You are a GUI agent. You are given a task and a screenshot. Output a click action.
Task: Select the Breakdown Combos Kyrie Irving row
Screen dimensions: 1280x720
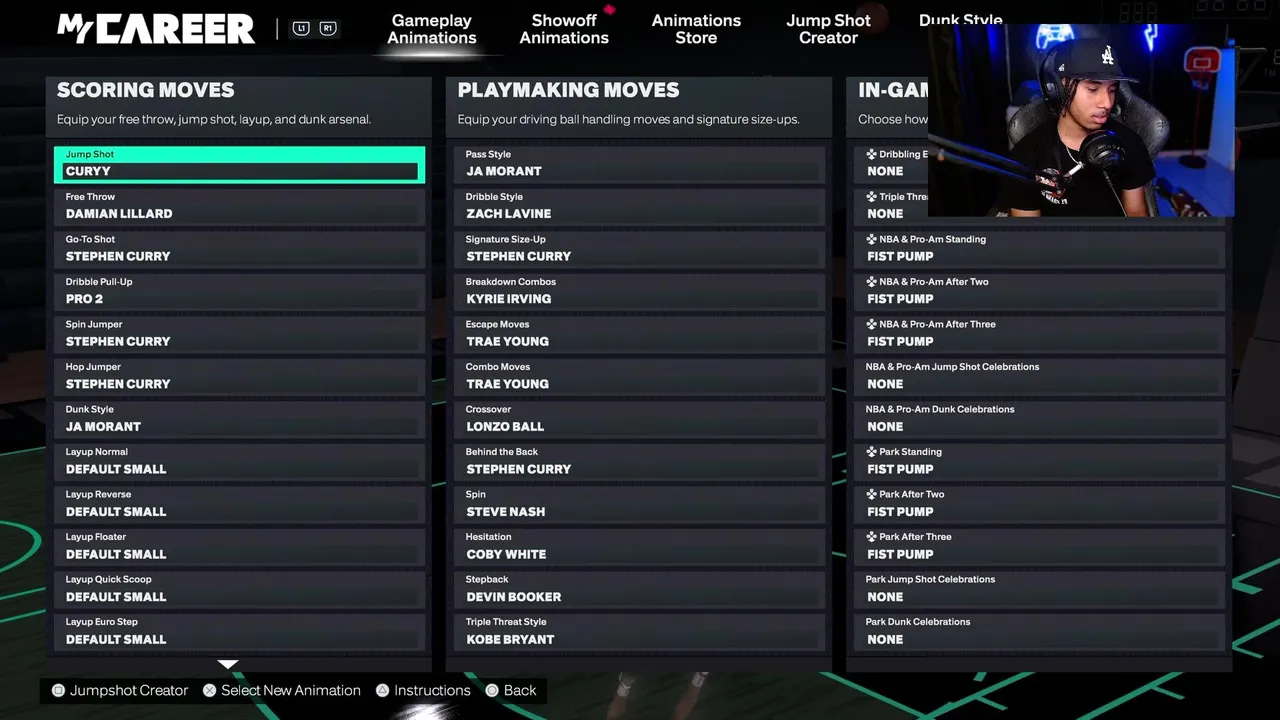639,292
